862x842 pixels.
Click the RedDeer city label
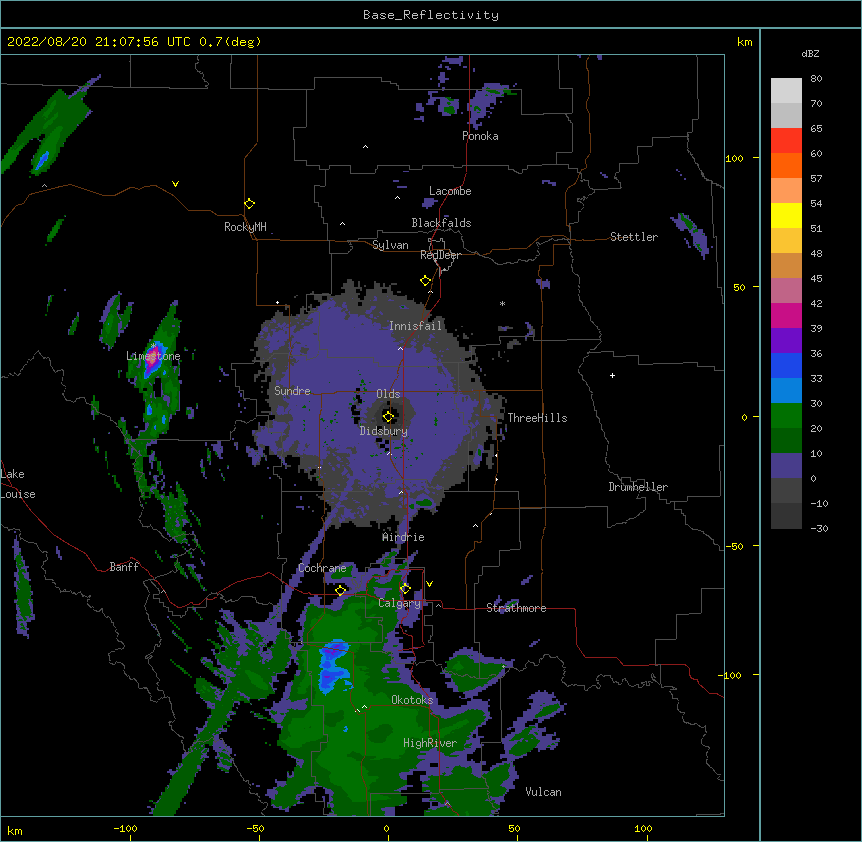pos(440,255)
